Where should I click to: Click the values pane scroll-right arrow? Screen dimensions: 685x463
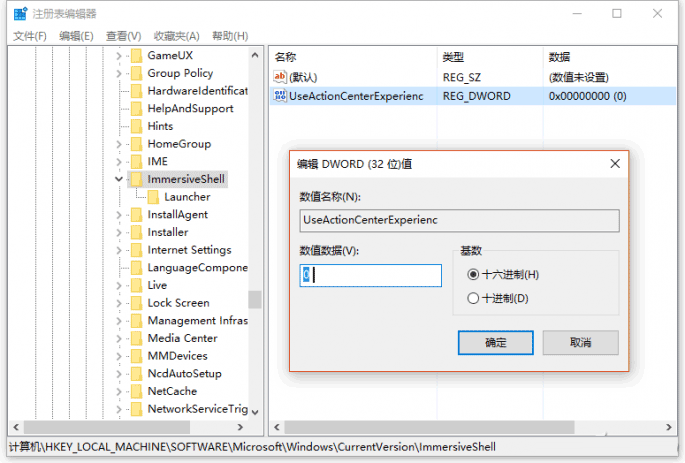[669, 427]
